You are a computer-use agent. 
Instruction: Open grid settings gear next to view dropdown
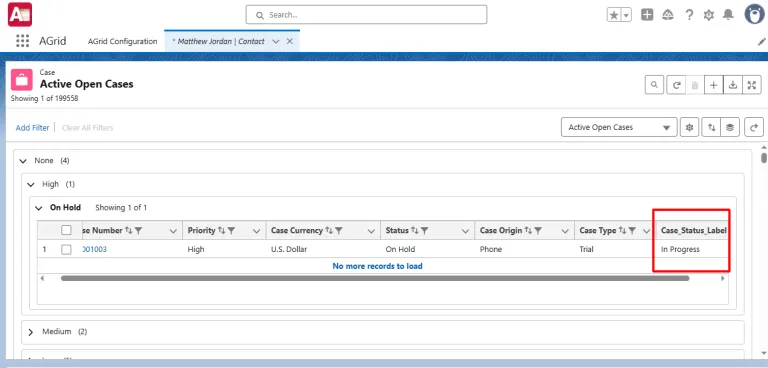point(690,127)
